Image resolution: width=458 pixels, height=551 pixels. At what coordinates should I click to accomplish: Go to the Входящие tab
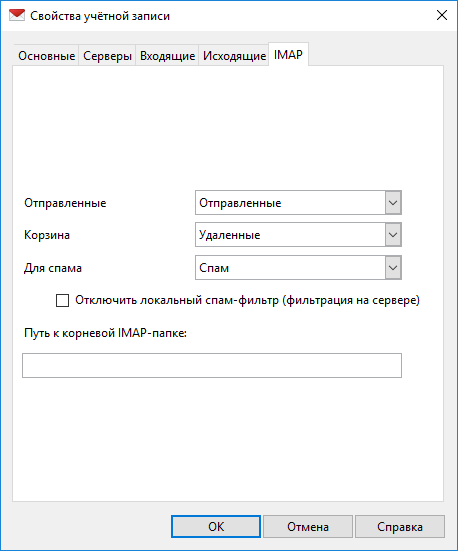(167, 56)
